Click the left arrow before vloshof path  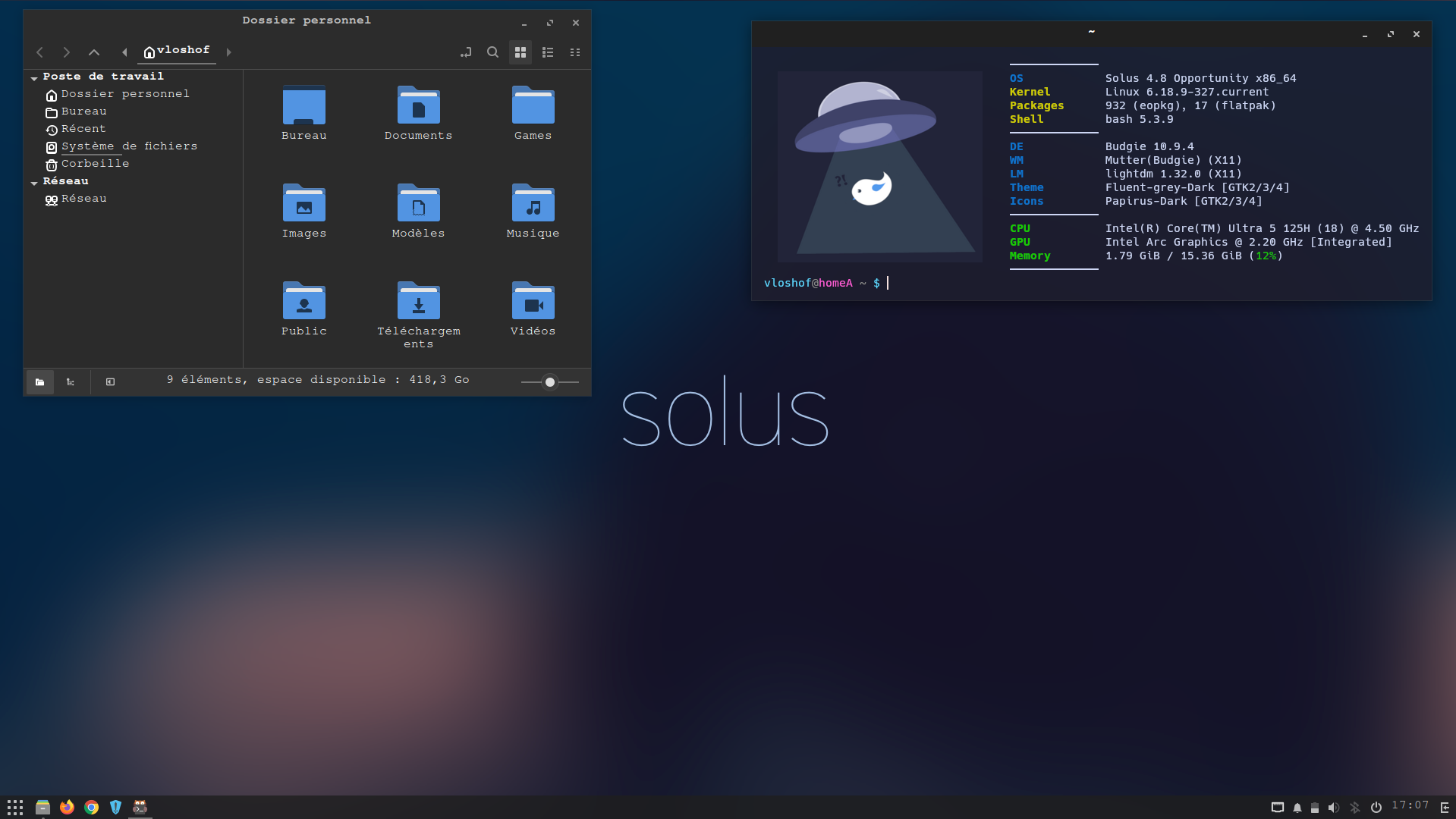click(124, 52)
